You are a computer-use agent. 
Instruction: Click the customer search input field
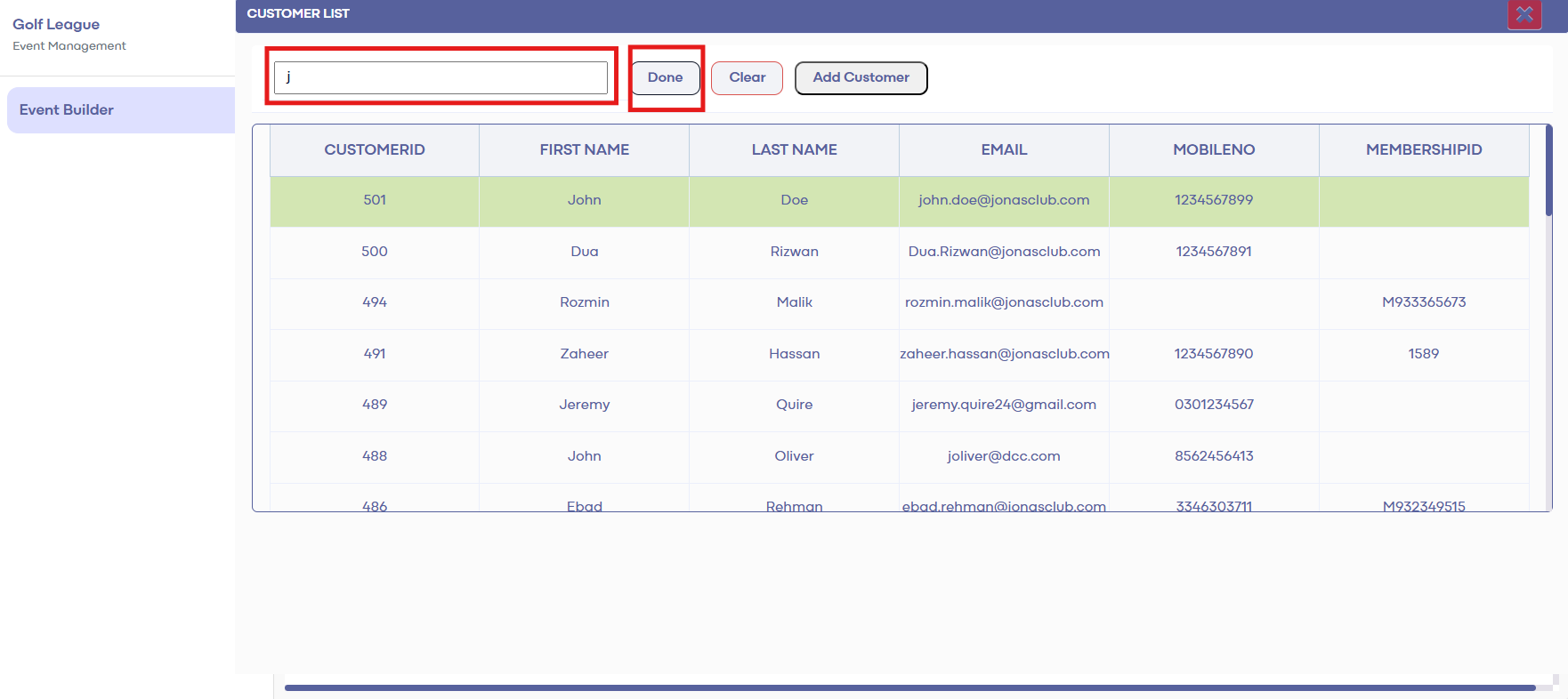(440, 77)
